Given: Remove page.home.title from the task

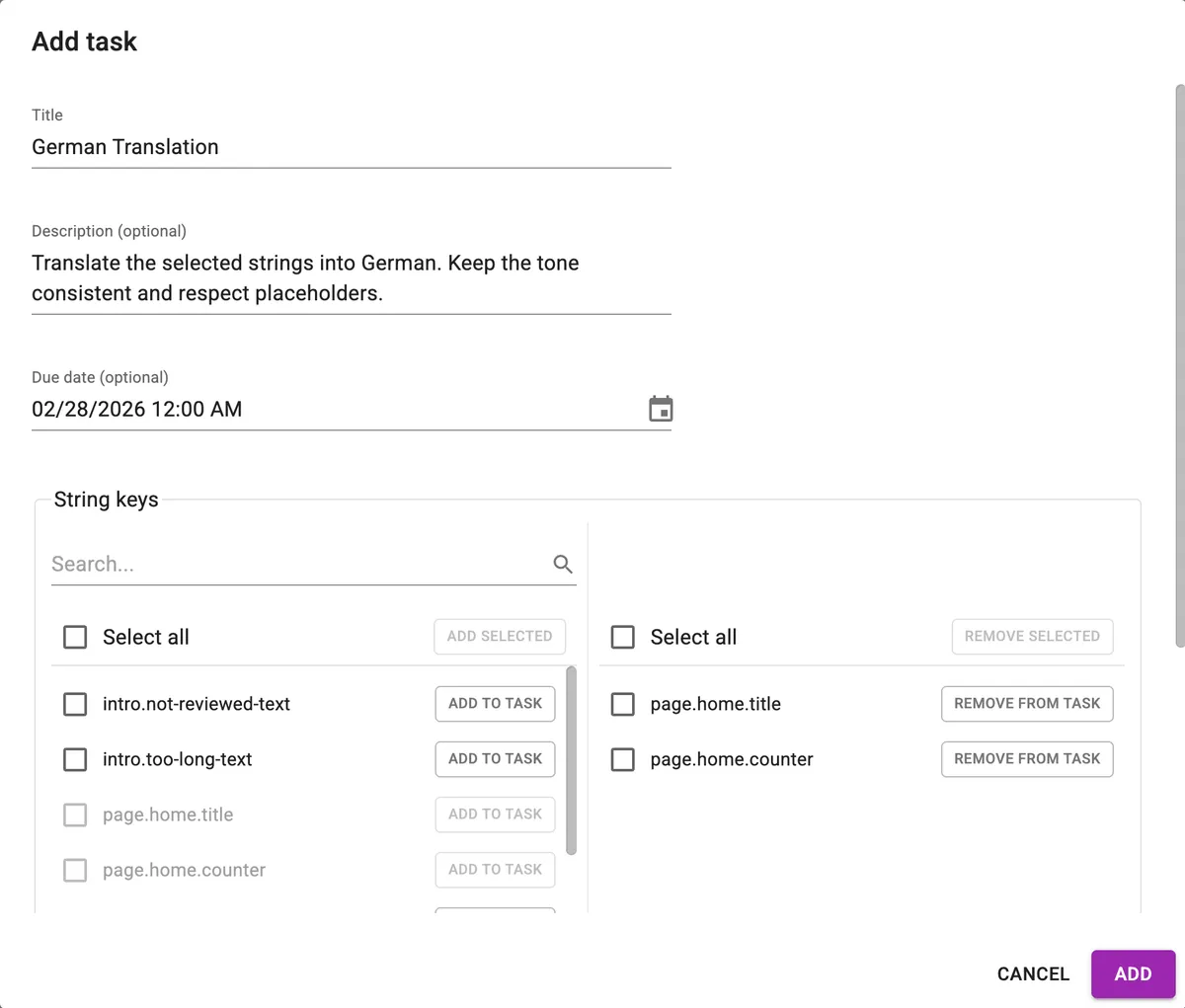Looking at the screenshot, I should 1026,704.
